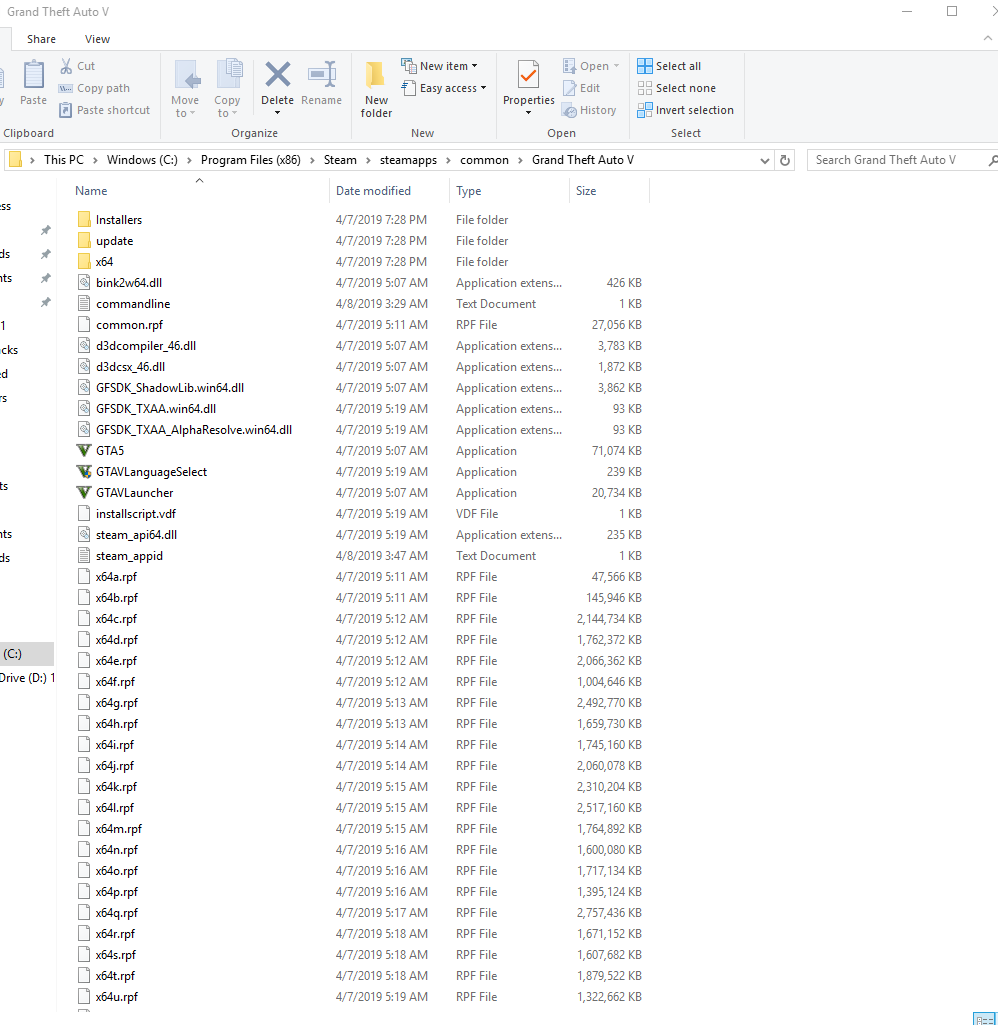Switch to the Share ribbon tab

[41, 39]
